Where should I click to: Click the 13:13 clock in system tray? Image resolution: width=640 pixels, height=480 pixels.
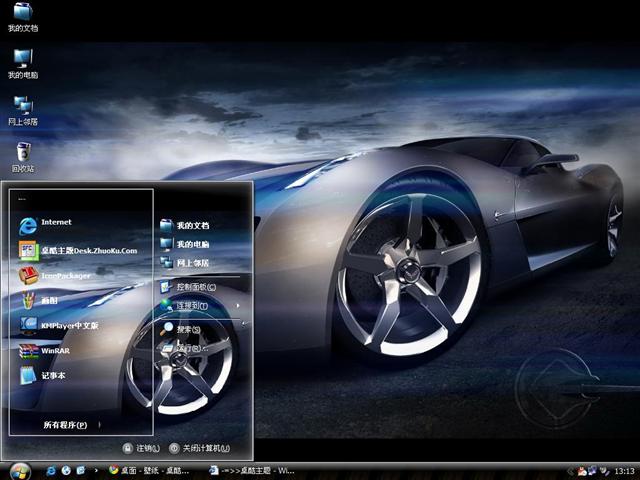pyautogui.click(x=624, y=470)
